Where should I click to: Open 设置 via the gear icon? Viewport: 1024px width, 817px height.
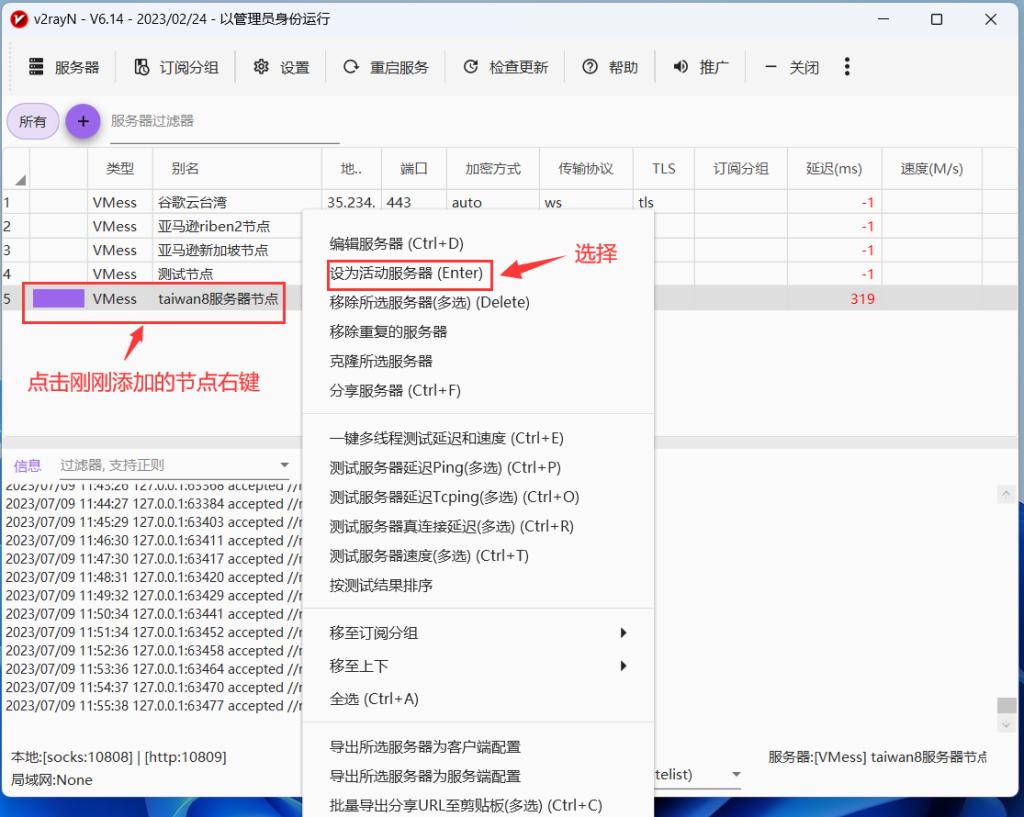tap(261, 67)
